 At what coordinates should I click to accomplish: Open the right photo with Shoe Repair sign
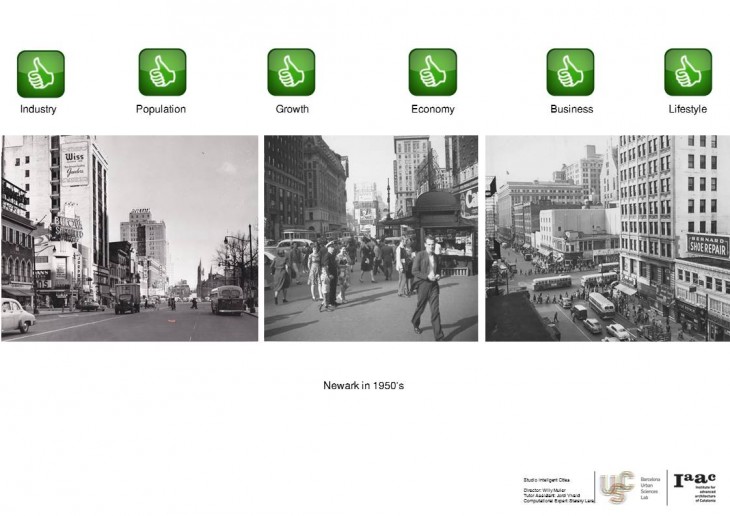click(607, 238)
